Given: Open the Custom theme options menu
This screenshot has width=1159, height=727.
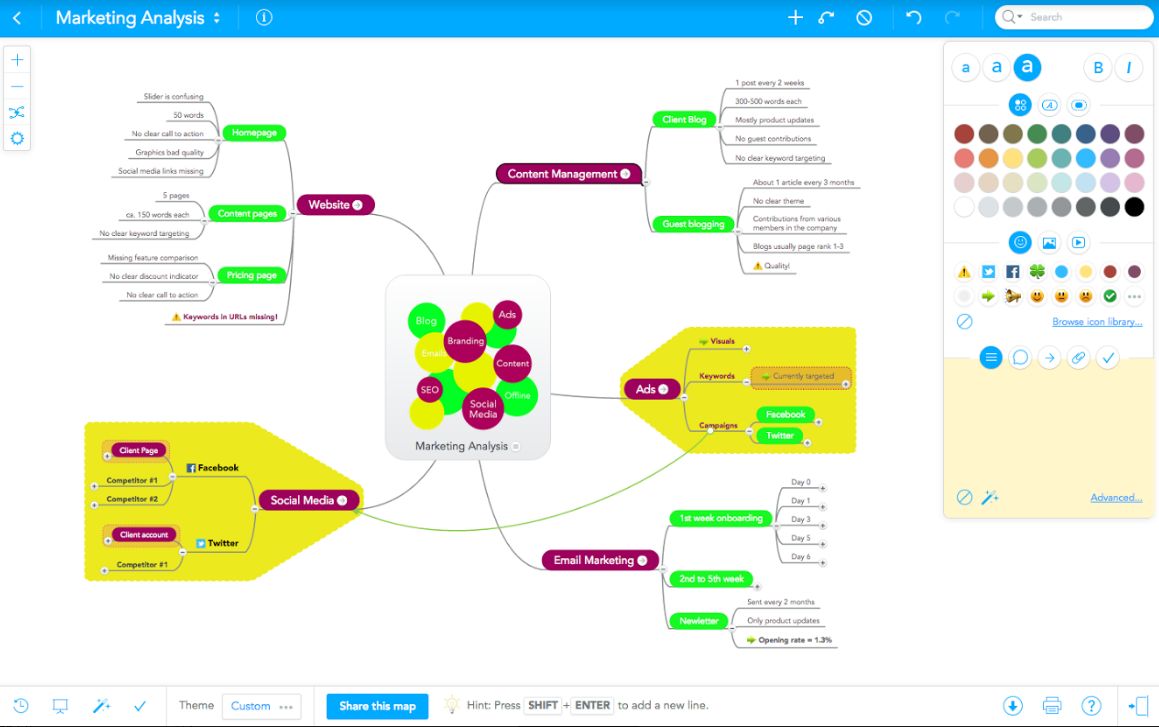Looking at the screenshot, I should tap(286, 706).
